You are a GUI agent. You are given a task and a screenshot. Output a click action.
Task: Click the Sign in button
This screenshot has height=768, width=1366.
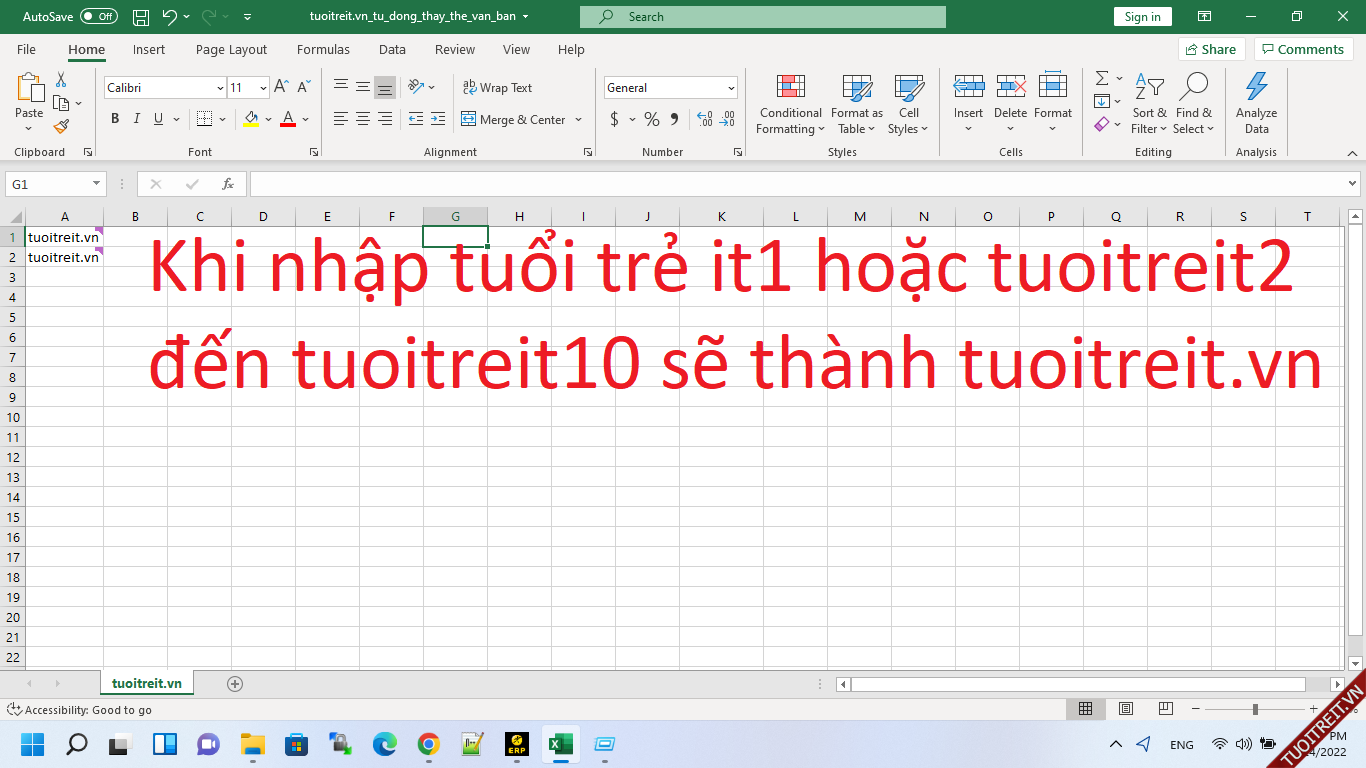pos(1142,17)
